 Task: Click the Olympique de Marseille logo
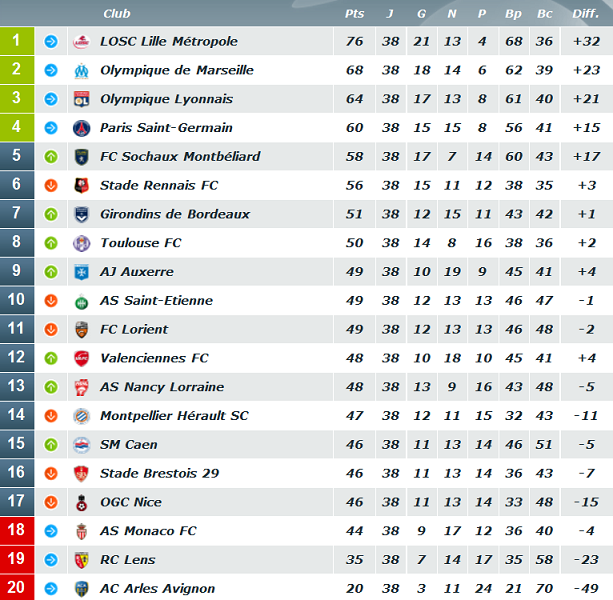tap(81, 71)
